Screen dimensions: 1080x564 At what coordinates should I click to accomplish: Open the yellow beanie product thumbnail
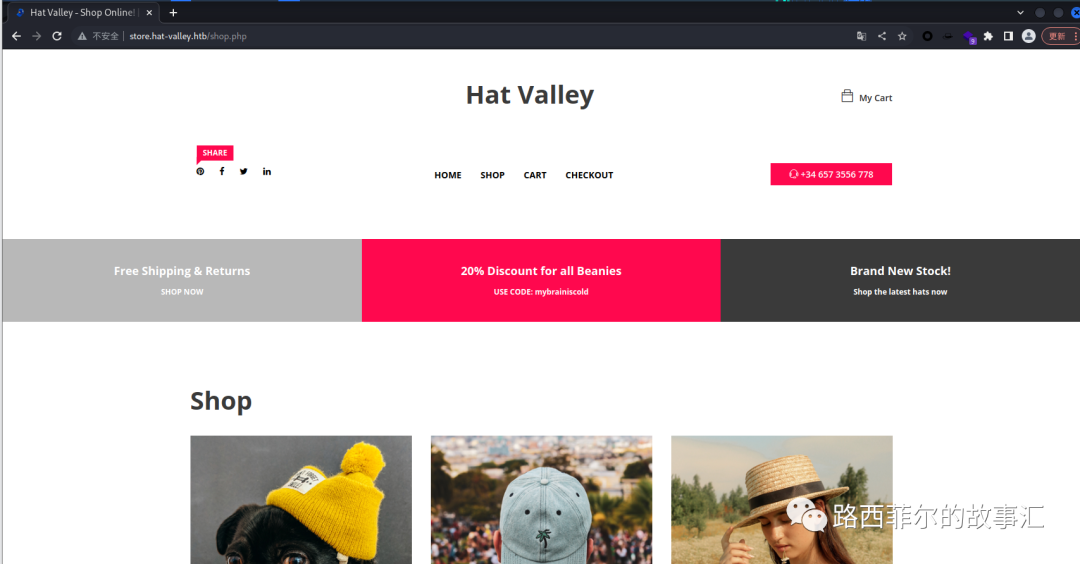point(301,500)
